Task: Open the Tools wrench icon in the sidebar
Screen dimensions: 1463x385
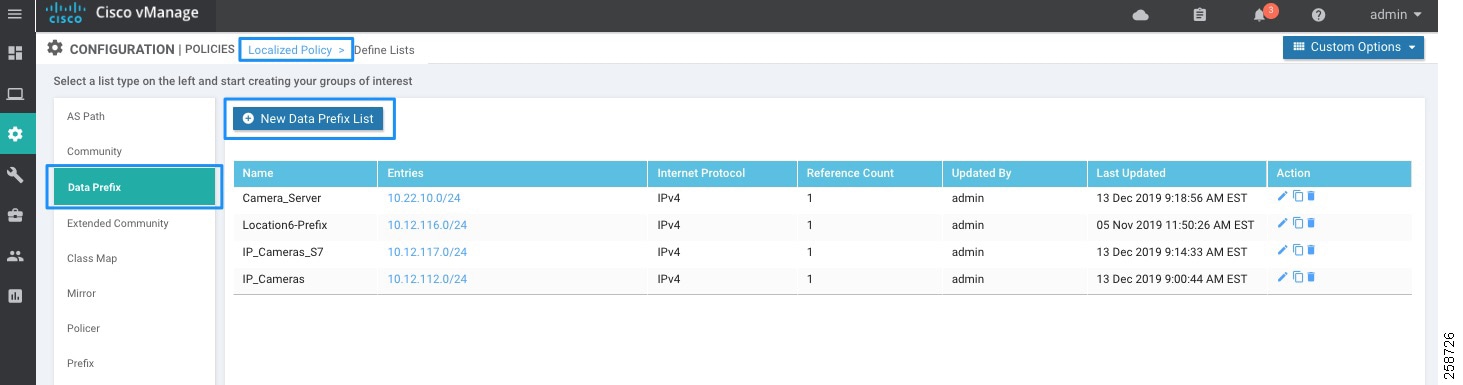Action: point(15,175)
